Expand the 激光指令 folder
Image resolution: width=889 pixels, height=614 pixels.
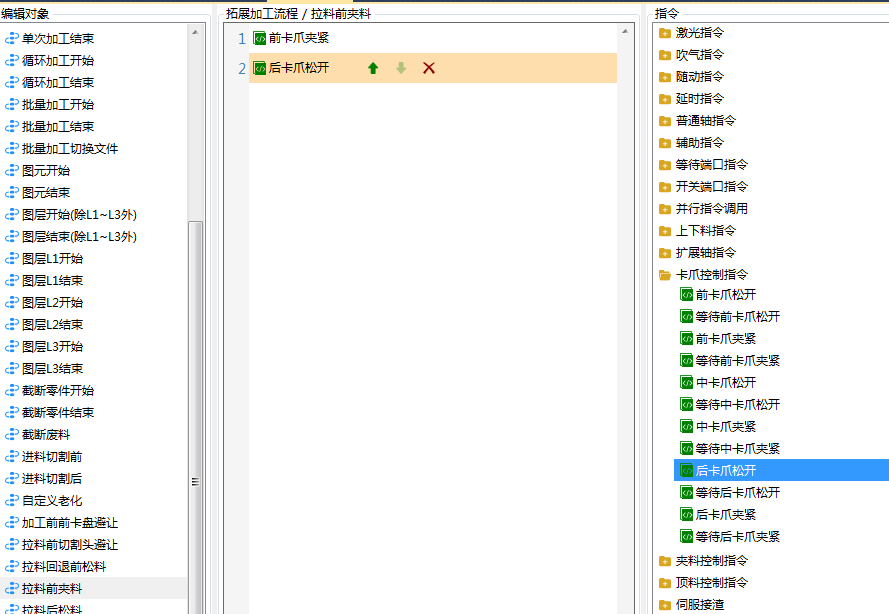tap(665, 33)
